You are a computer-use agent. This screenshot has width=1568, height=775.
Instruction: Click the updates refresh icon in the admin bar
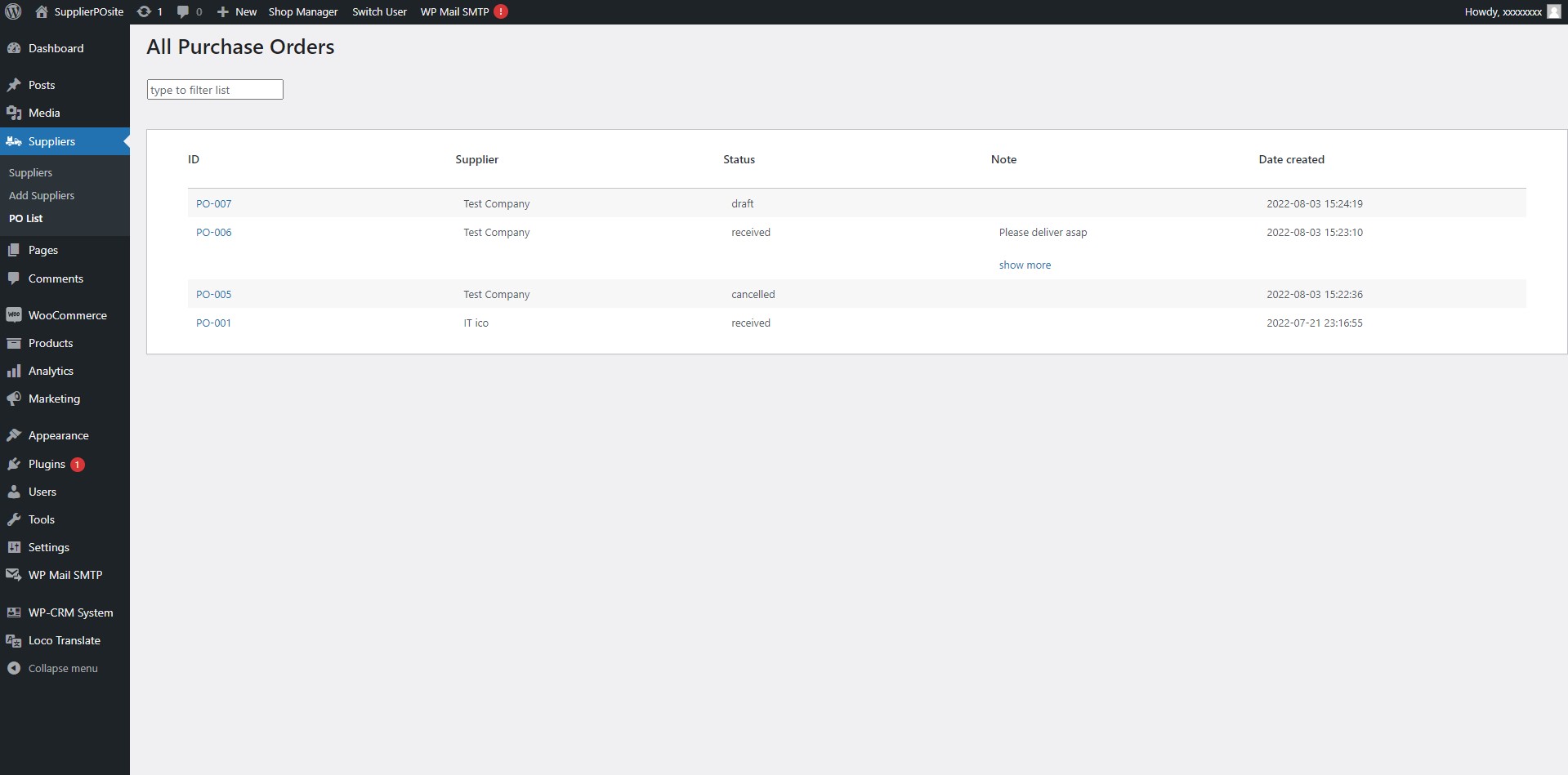pos(144,11)
